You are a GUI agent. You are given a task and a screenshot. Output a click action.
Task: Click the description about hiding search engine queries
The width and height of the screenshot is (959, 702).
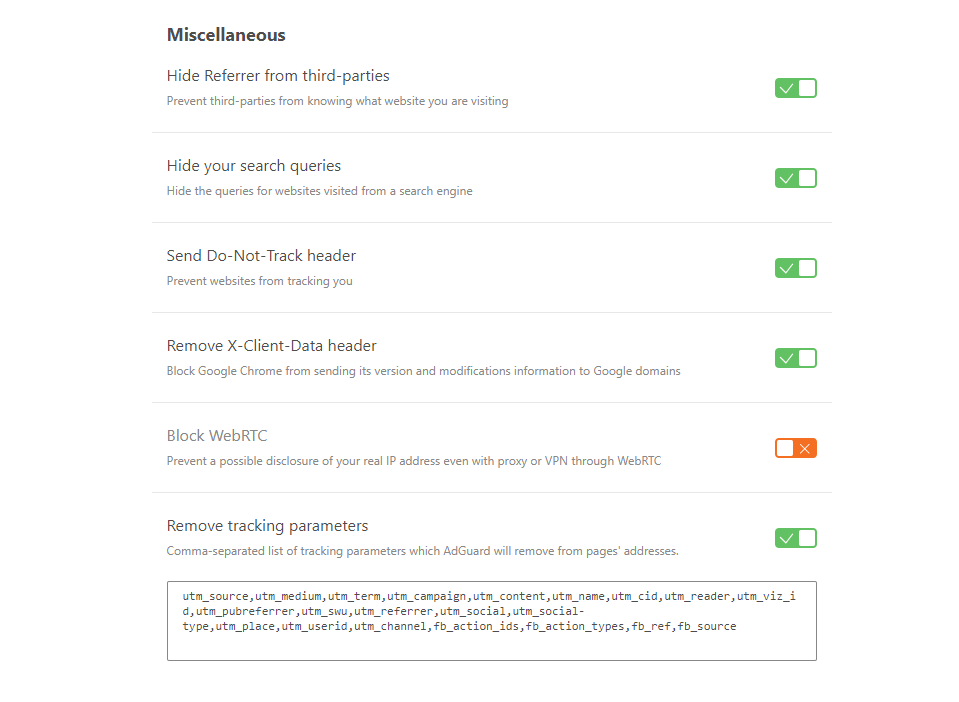[x=319, y=191]
